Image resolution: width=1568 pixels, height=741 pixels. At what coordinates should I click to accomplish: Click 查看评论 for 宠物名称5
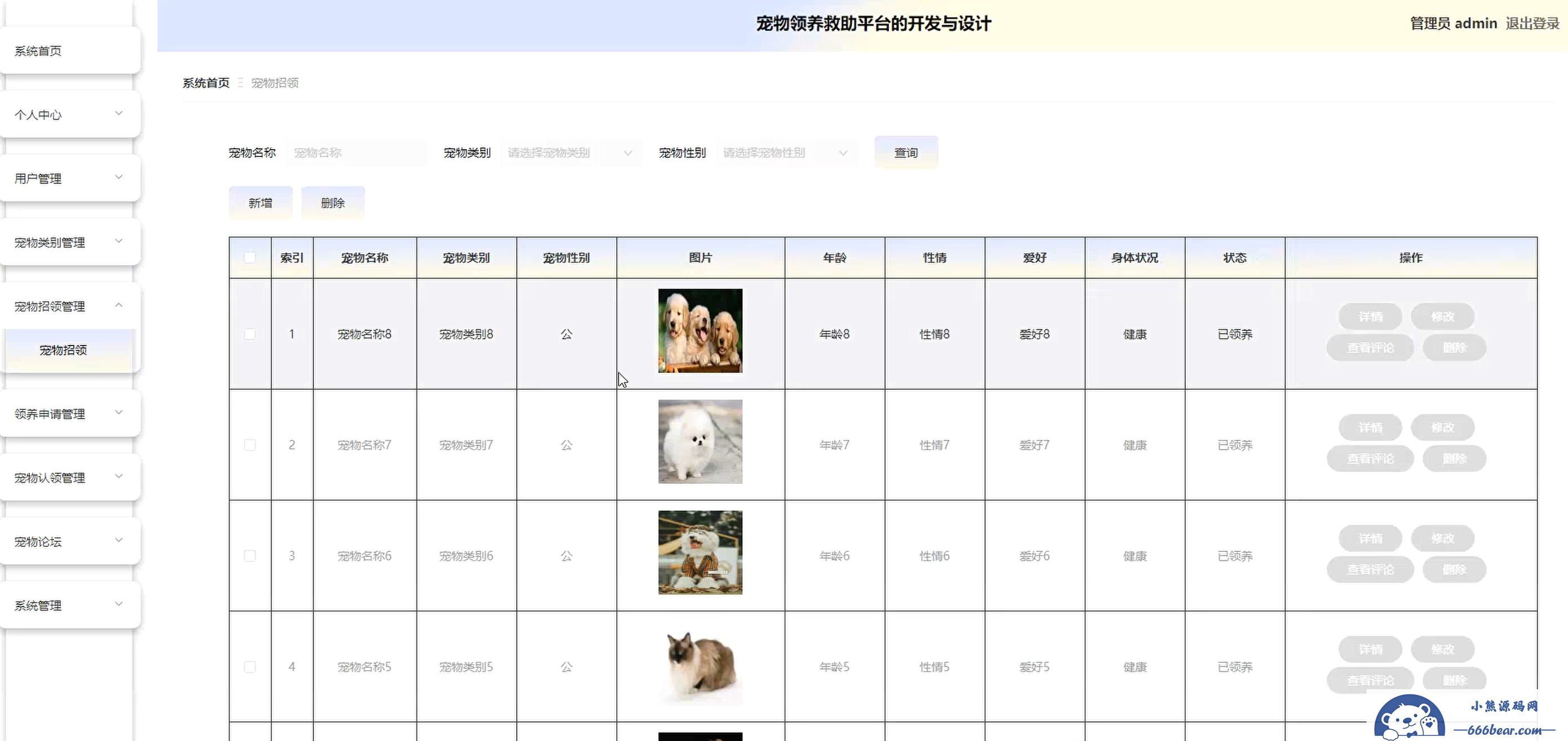pyautogui.click(x=1370, y=680)
